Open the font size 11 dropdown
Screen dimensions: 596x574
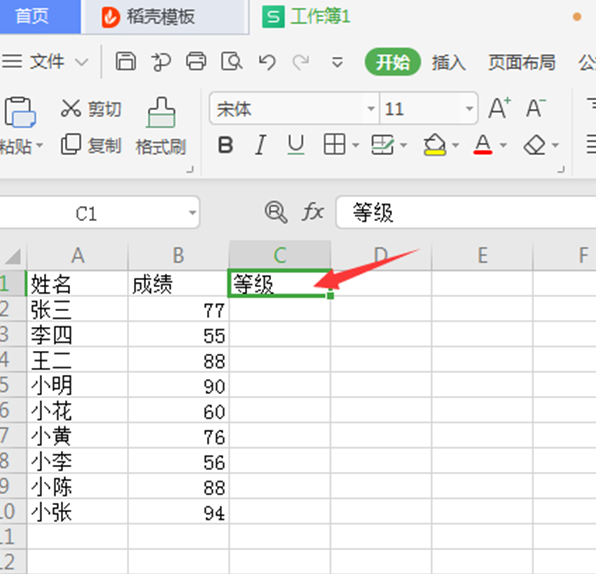click(x=469, y=109)
